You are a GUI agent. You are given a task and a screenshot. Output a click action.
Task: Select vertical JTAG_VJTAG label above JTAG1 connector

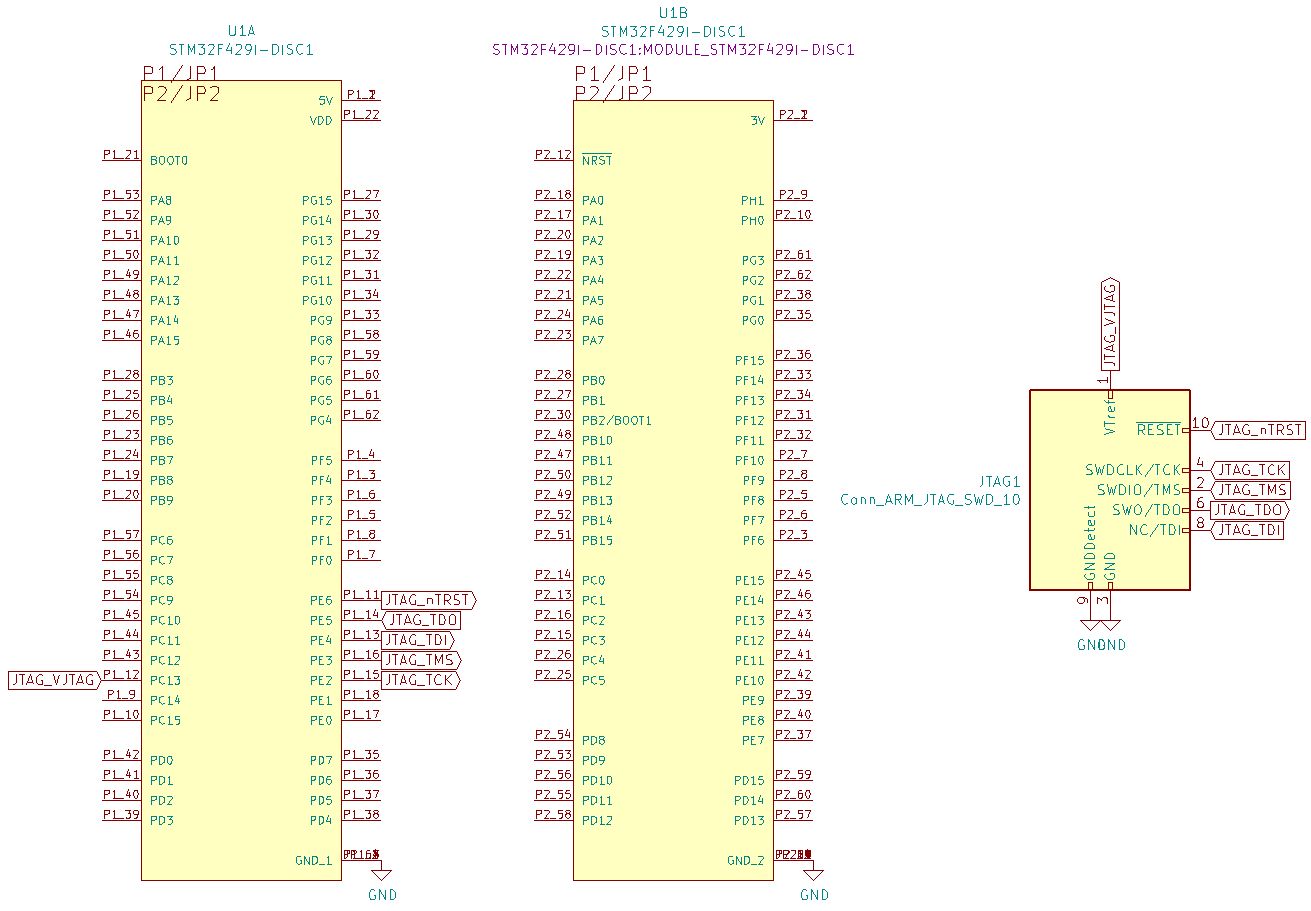pos(1109,326)
